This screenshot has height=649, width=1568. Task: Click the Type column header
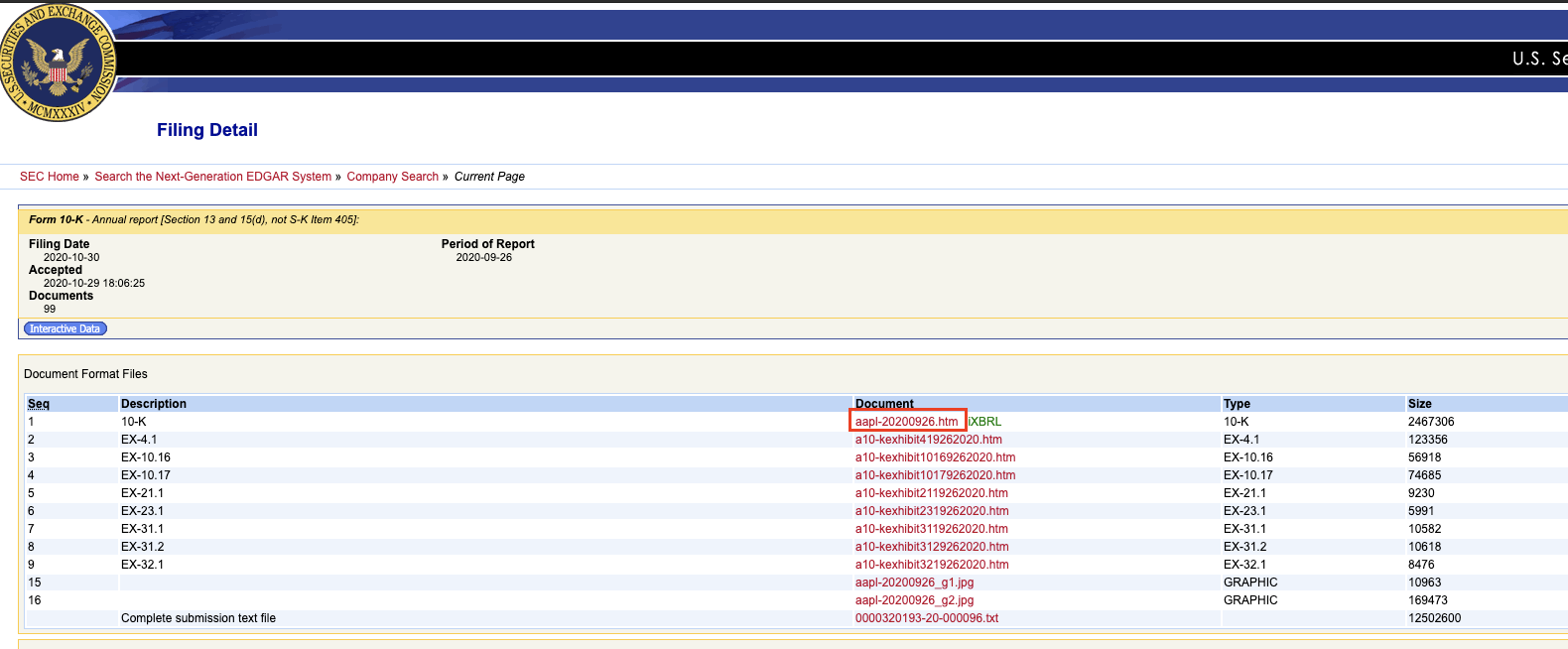1237,404
